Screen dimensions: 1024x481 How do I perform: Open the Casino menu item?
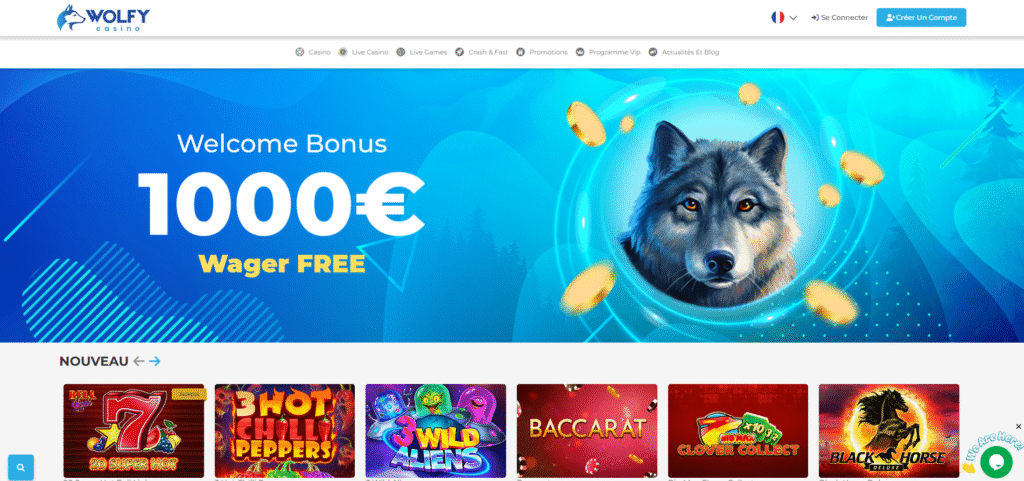pos(313,52)
